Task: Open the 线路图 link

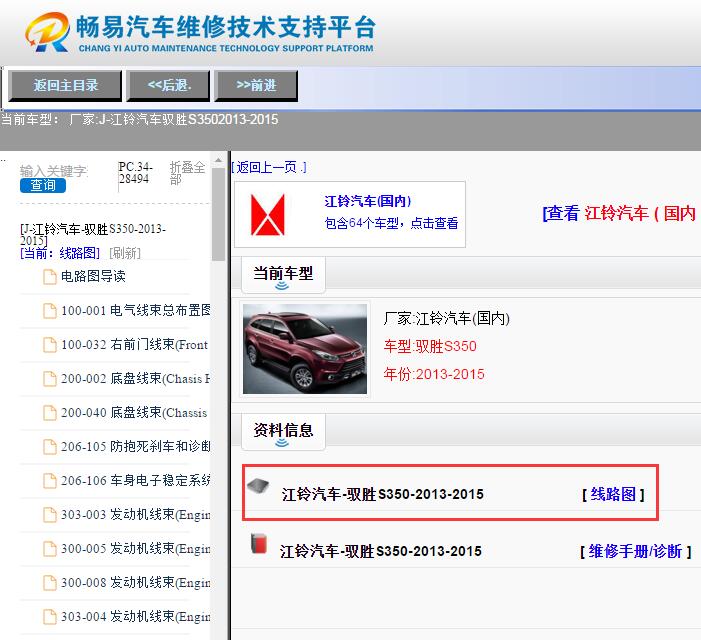Action: pyautogui.click(x=613, y=494)
